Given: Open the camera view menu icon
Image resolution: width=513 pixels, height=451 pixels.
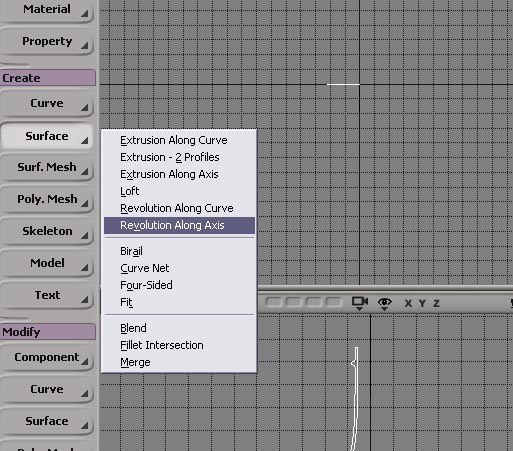Looking at the screenshot, I should tap(360, 303).
